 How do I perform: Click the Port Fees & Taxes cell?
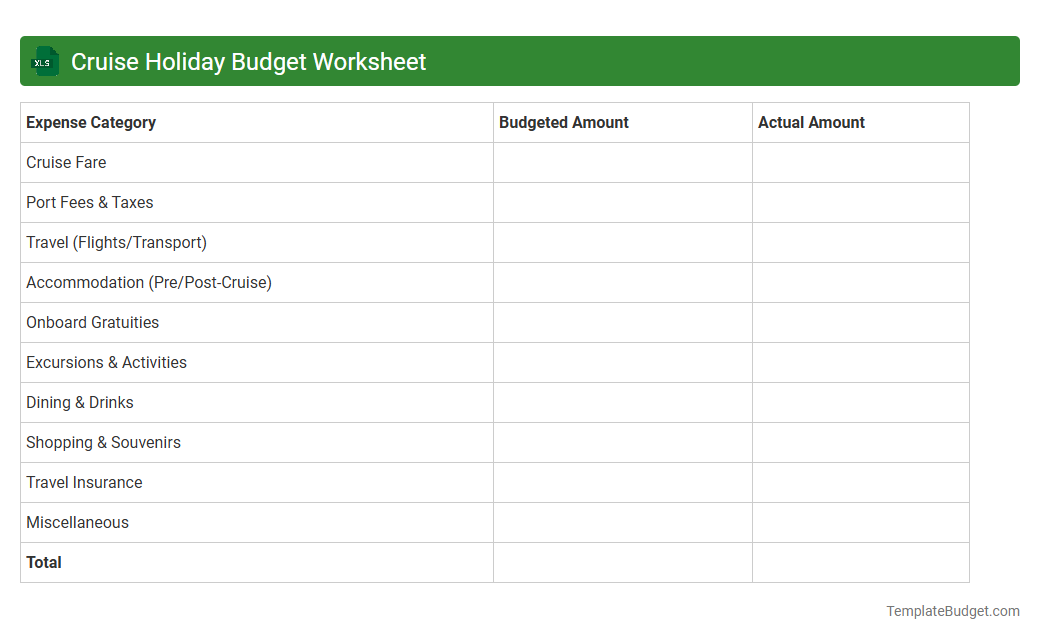click(90, 202)
